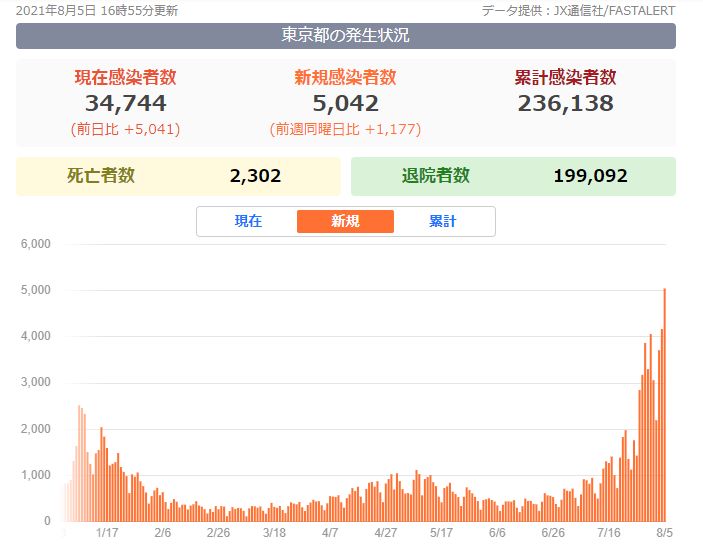Click the update timestamp 2021年8月5日 16時55分更新

coord(97,10)
